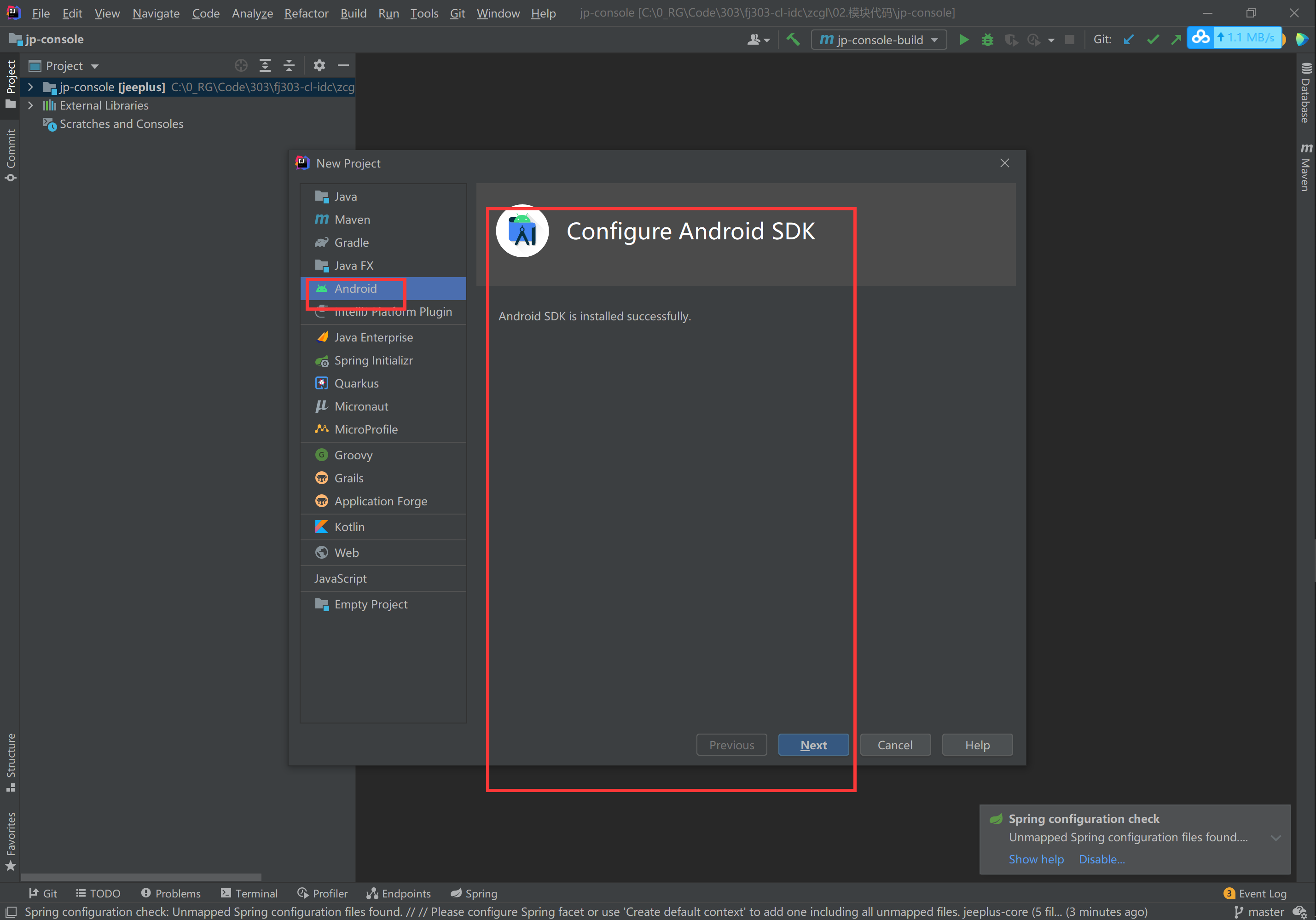Open the File menu
The width and height of the screenshot is (1316, 920).
pyautogui.click(x=41, y=12)
